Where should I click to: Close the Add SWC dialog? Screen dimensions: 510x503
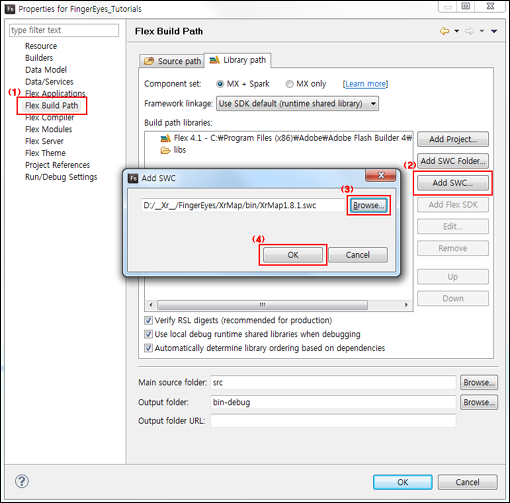point(381,175)
